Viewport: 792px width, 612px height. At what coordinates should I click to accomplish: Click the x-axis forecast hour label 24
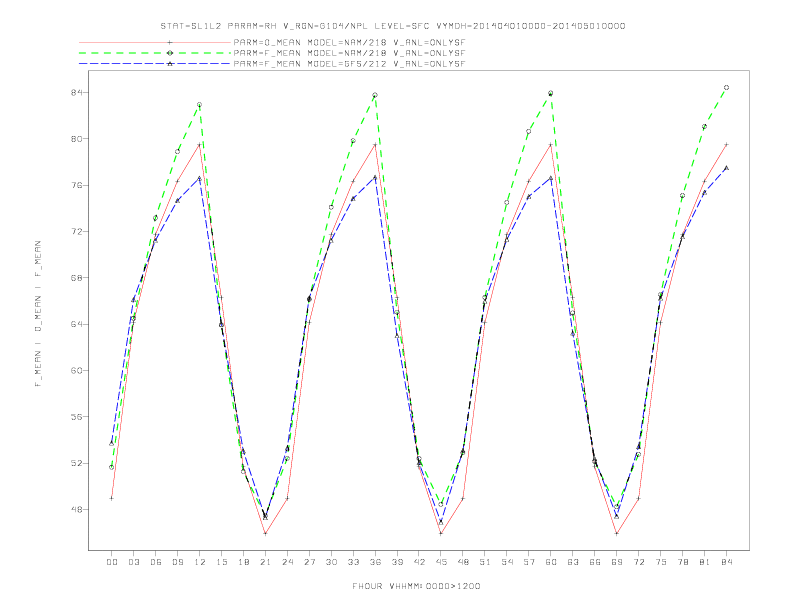pyautogui.click(x=287, y=562)
